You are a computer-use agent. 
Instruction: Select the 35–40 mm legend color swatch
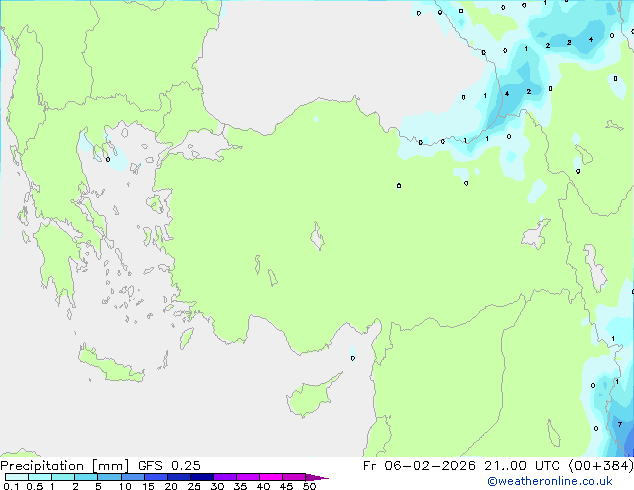pyautogui.click(x=248, y=477)
